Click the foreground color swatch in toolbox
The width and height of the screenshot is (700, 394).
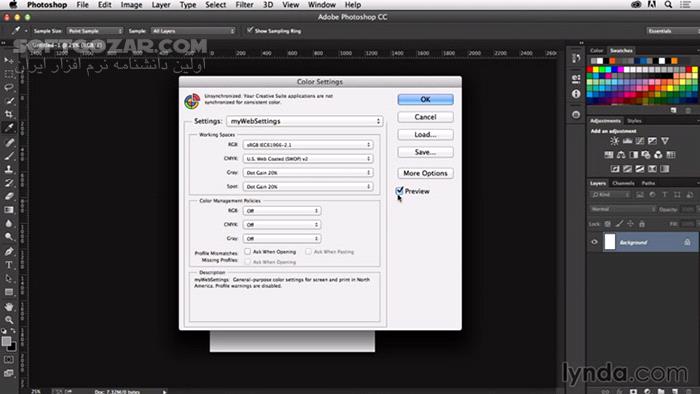pyautogui.click(x=6, y=341)
